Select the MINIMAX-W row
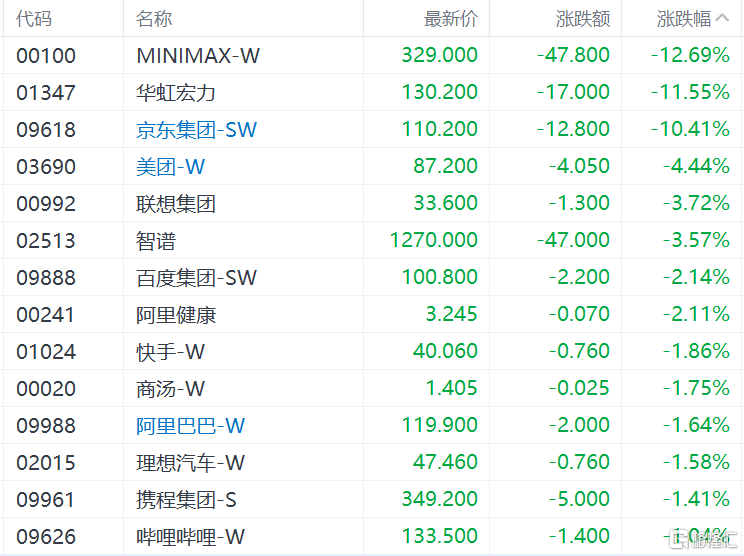Image resolution: width=744 pixels, height=556 pixels. click(x=372, y=55)
